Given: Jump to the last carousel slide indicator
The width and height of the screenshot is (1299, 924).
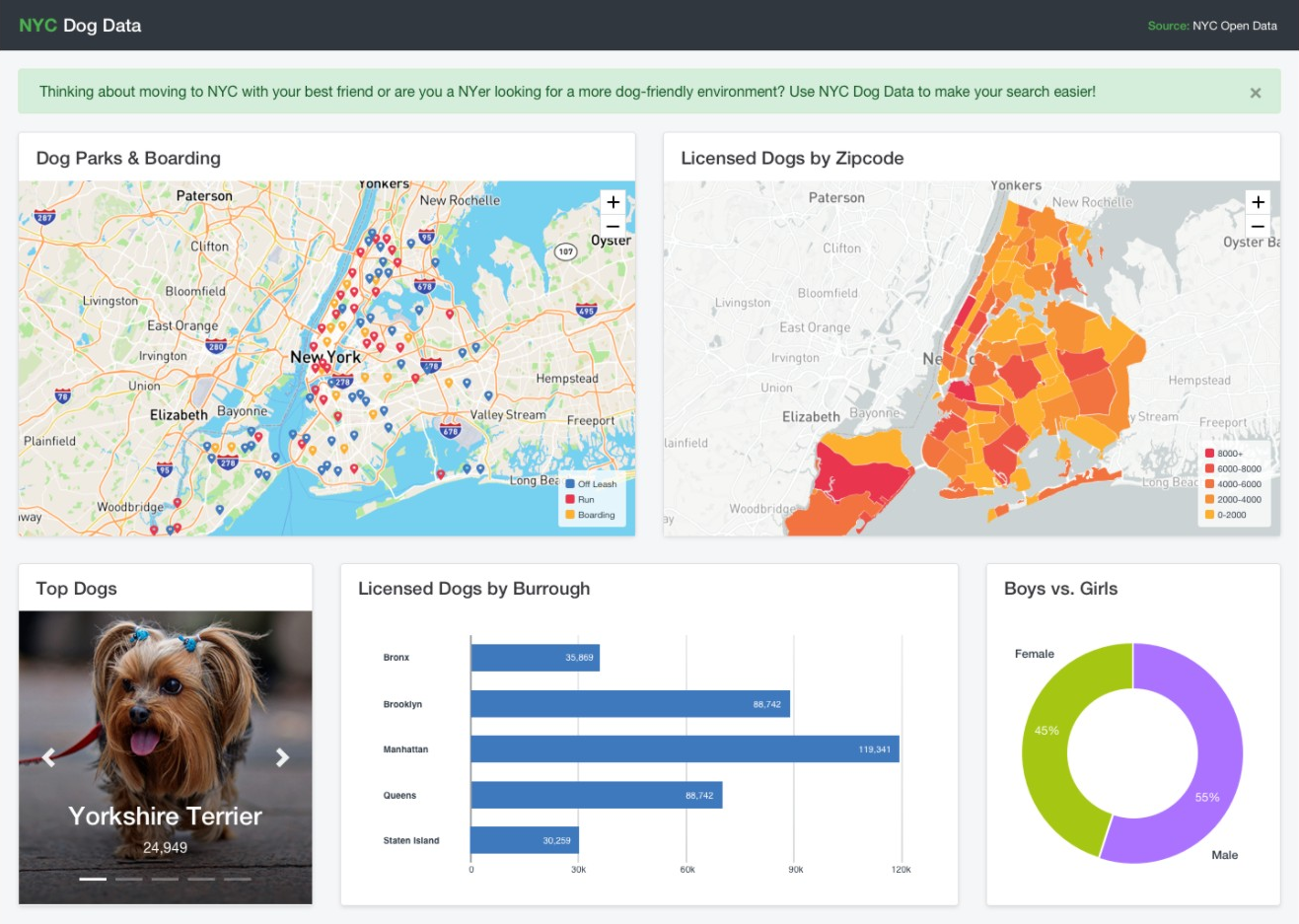Looking at the screenshot, I should (x=237, y=879).
